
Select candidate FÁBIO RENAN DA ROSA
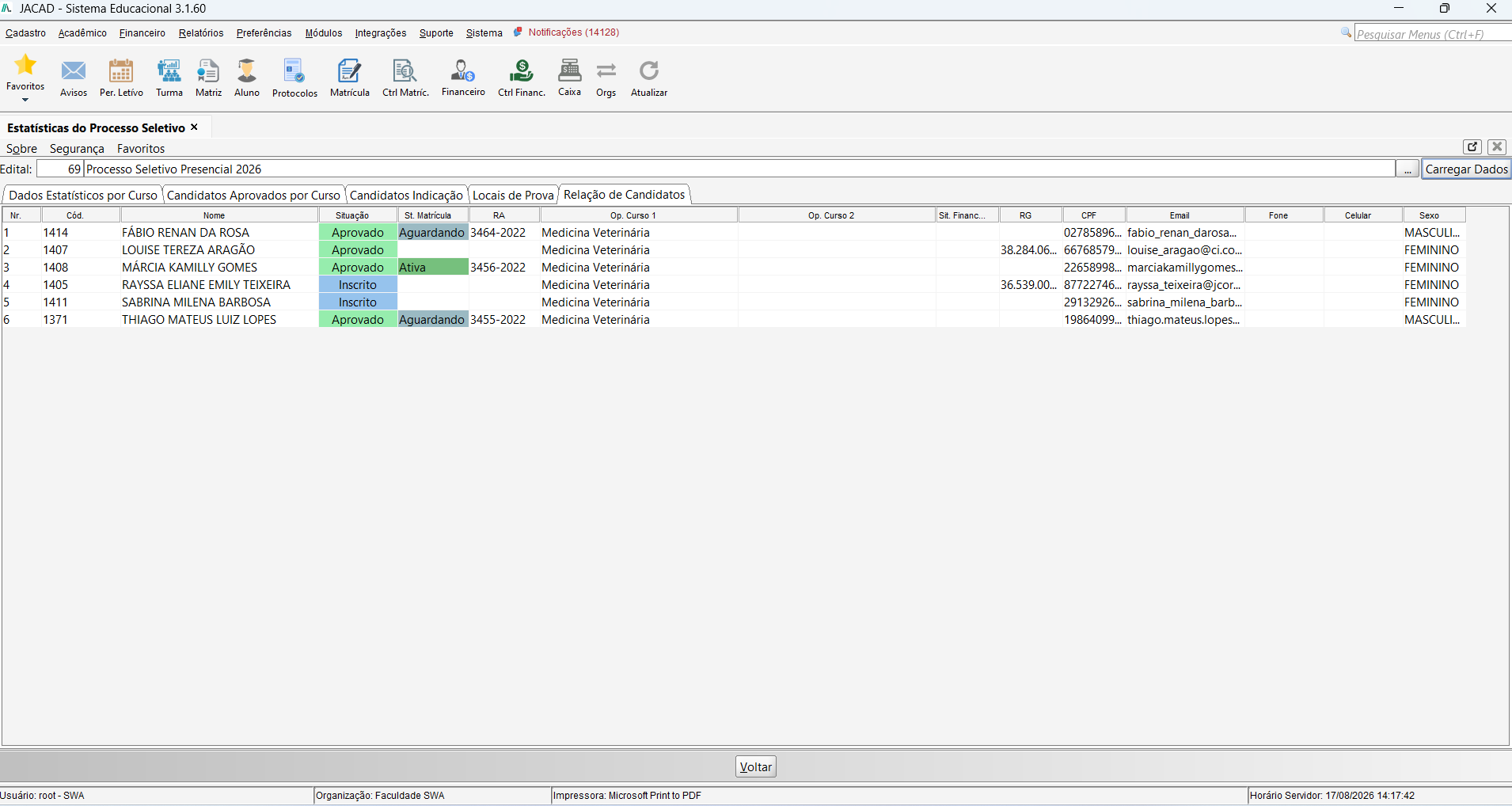click(x=185, y=233)
